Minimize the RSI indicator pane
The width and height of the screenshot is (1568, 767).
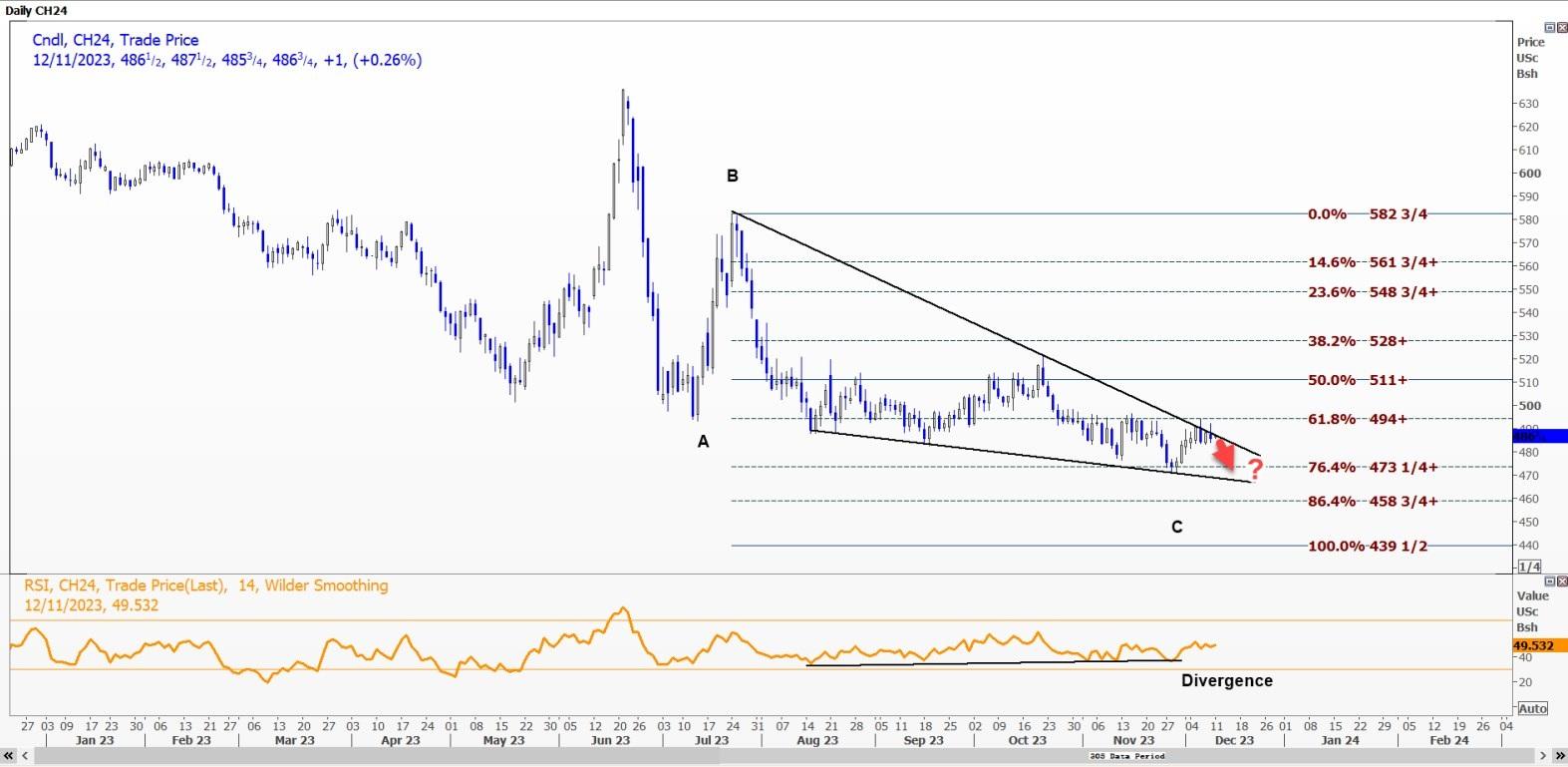point(1549,580)
